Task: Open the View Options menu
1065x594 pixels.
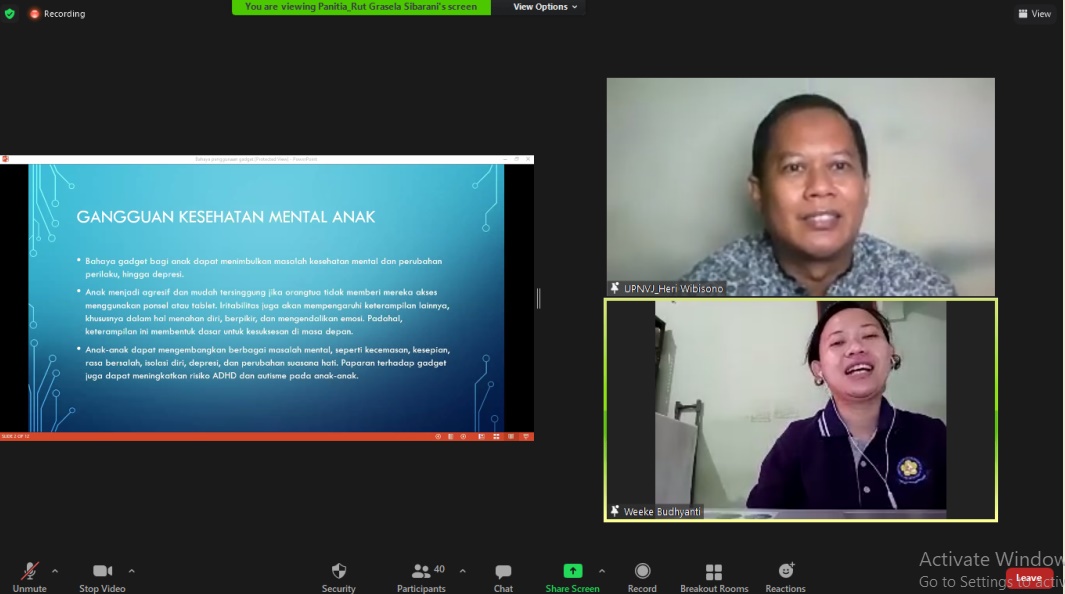Action: coord(545,7)
